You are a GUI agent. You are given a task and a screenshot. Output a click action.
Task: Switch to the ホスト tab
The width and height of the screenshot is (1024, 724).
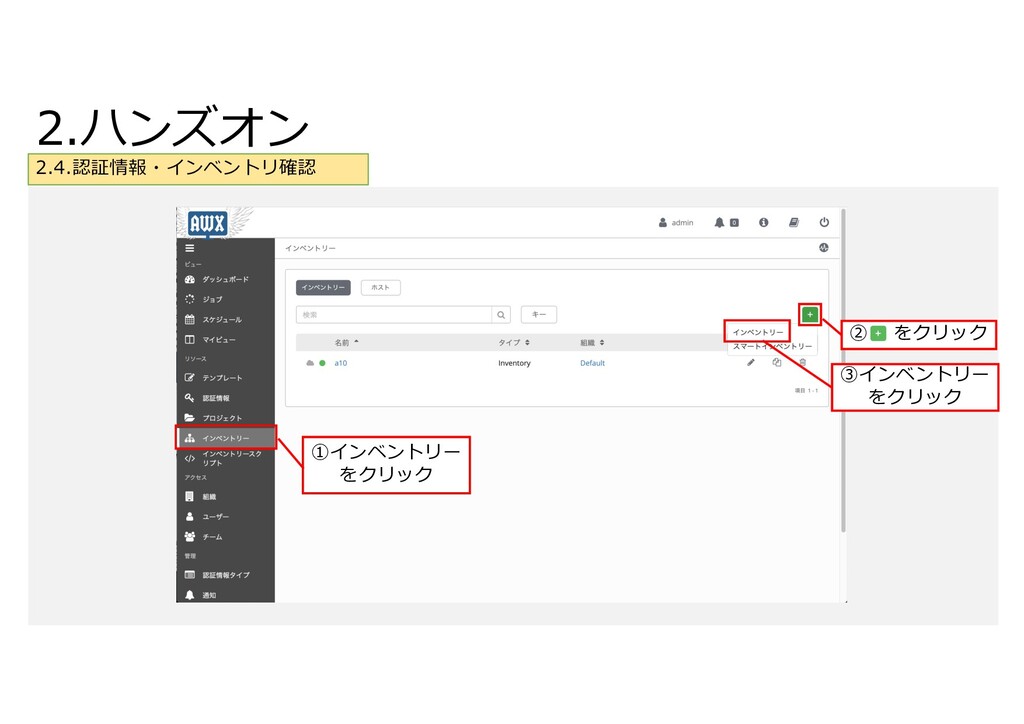(x=380, y=287)
